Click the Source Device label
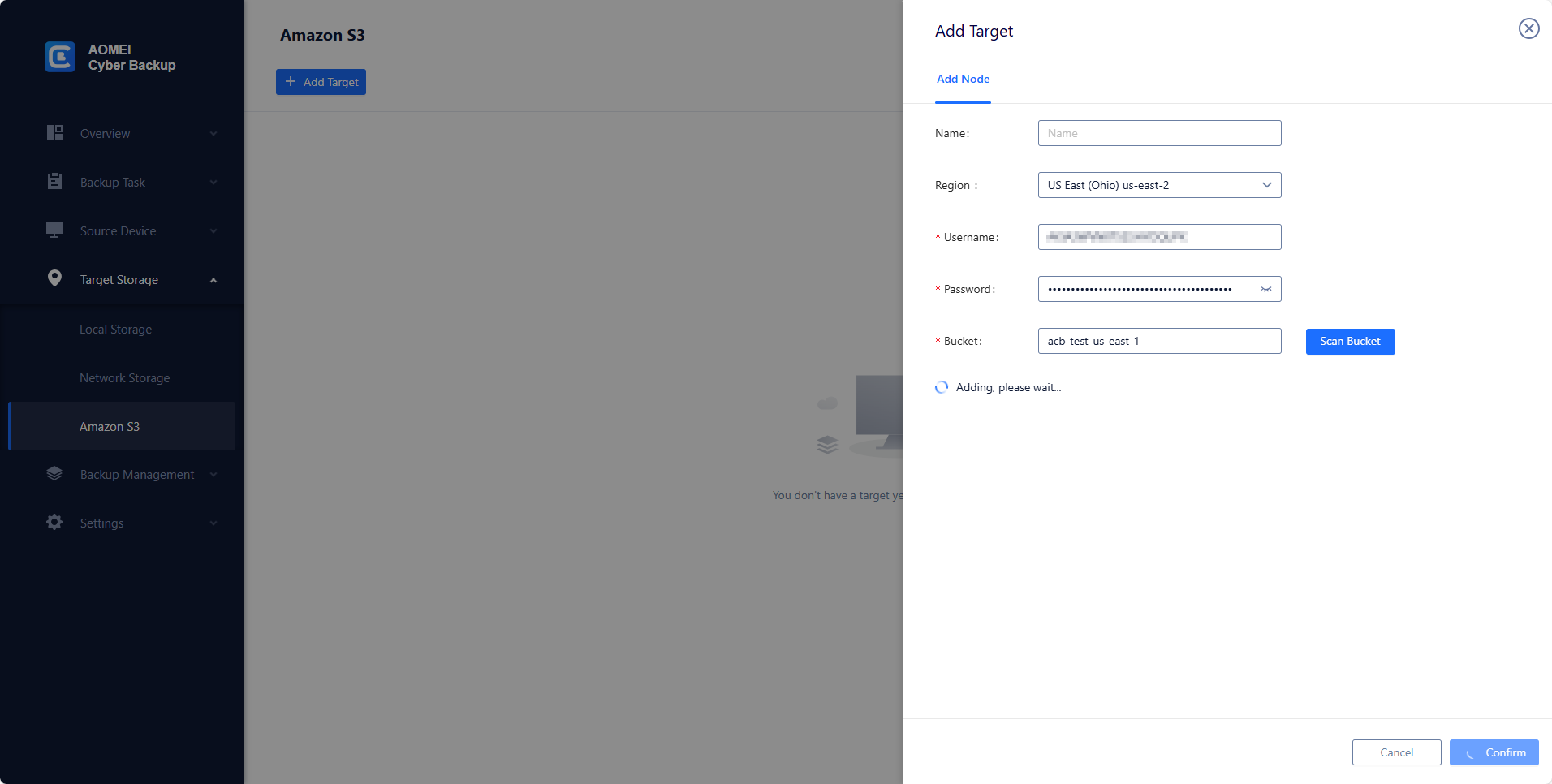 coord(118,231)
